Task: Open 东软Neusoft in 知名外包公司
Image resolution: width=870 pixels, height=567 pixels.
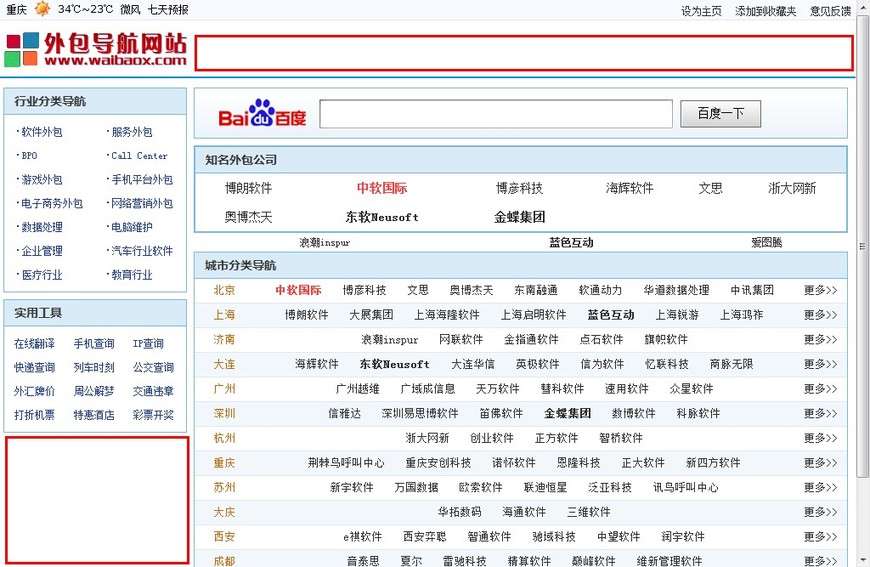Action: point(382,217)
